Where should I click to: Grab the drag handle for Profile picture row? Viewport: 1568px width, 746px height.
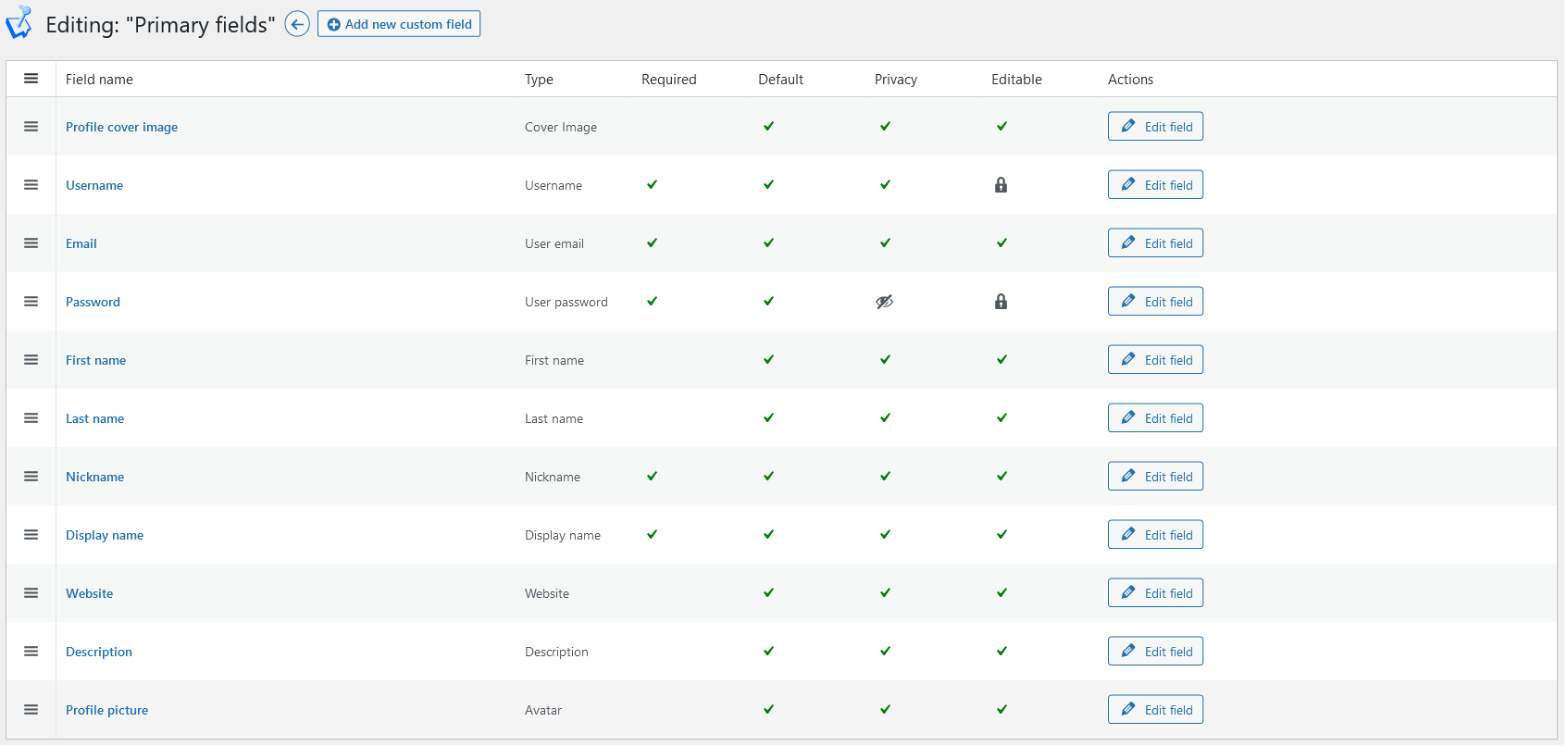(31, 710)
